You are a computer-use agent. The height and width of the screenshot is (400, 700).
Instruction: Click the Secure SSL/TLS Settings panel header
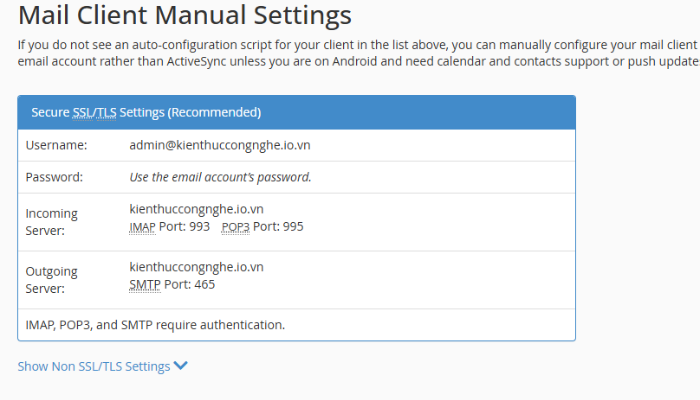tap(296, 112)
